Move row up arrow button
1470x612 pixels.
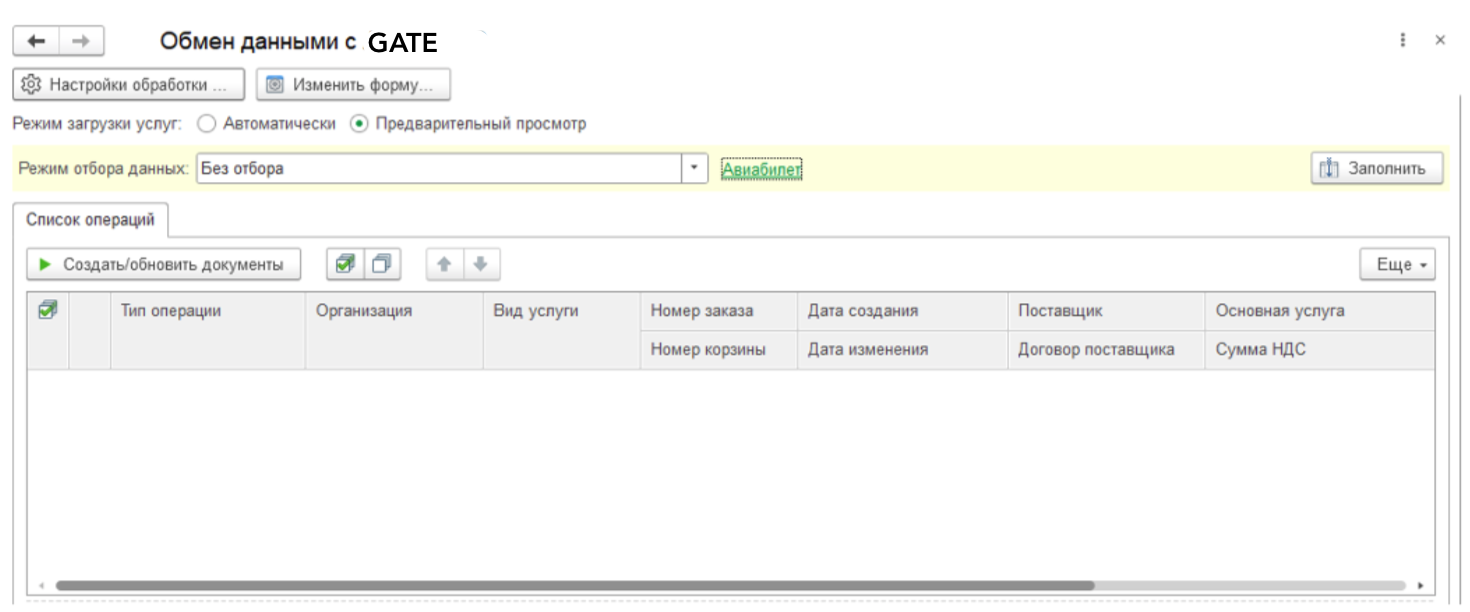(444, 264)
